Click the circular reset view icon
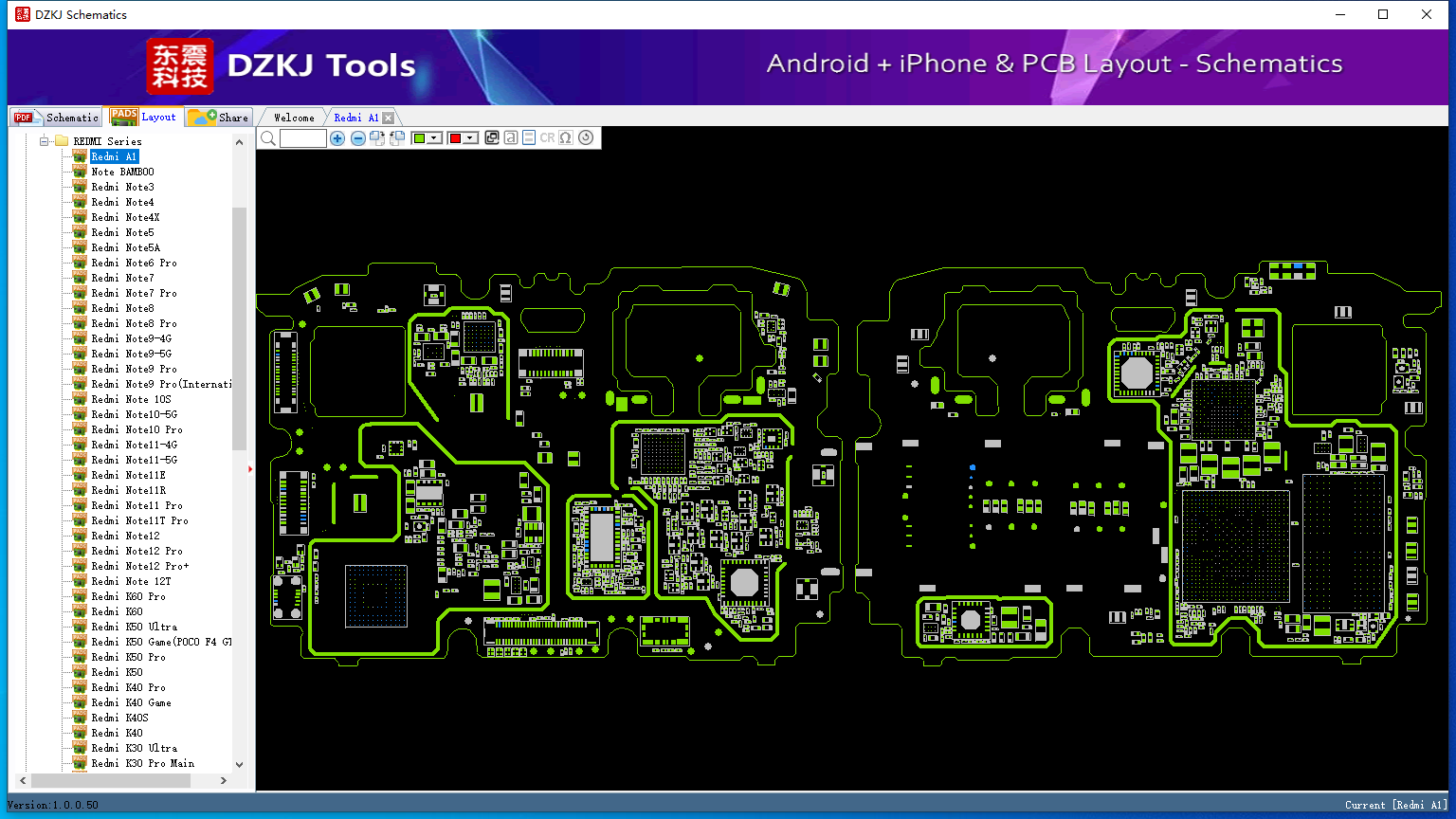Screen dimensions: 1456x819 point(586,137)
